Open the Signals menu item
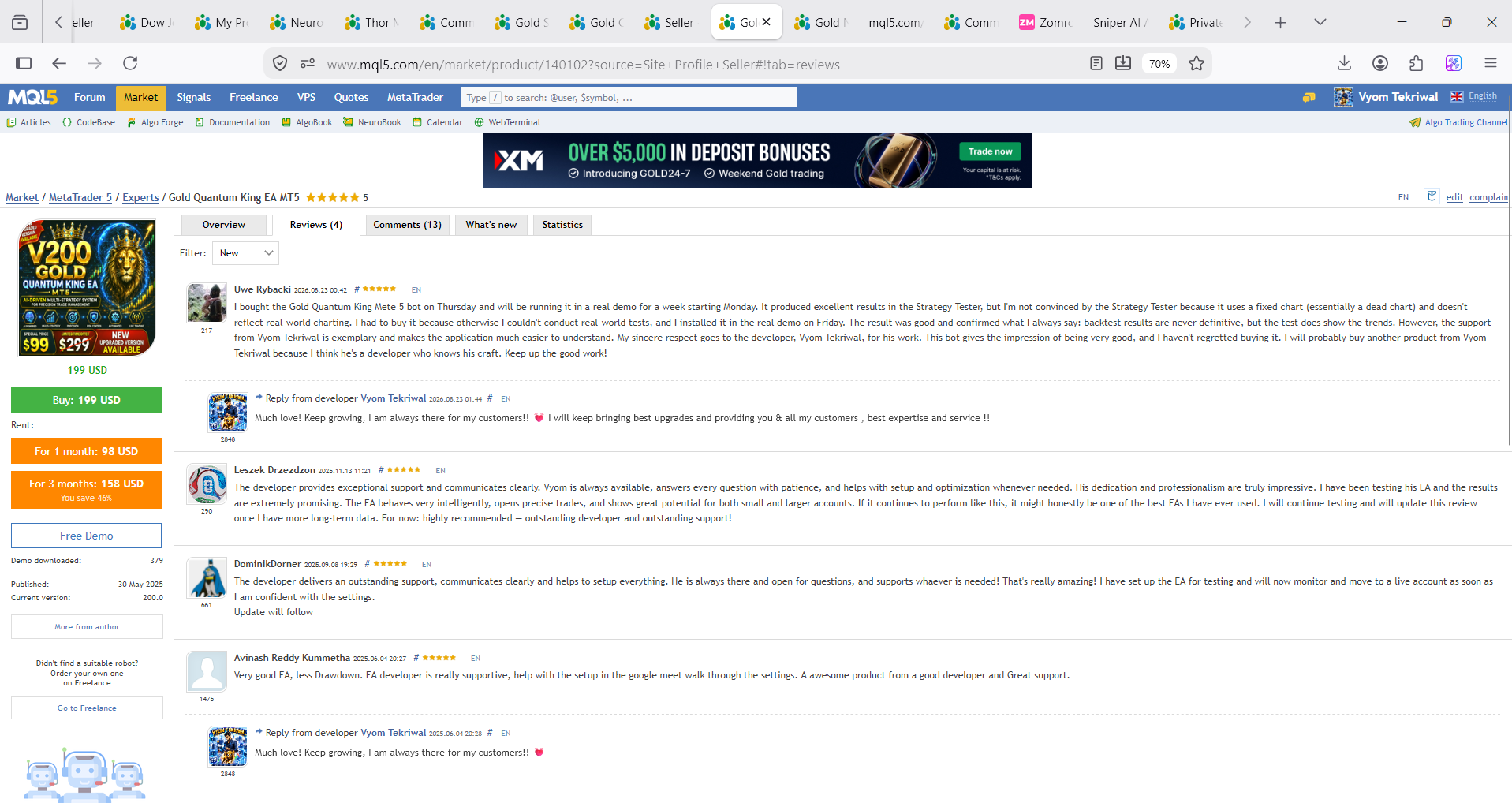This screenshot has height=803, width=1512. click(x=193, y=97)
